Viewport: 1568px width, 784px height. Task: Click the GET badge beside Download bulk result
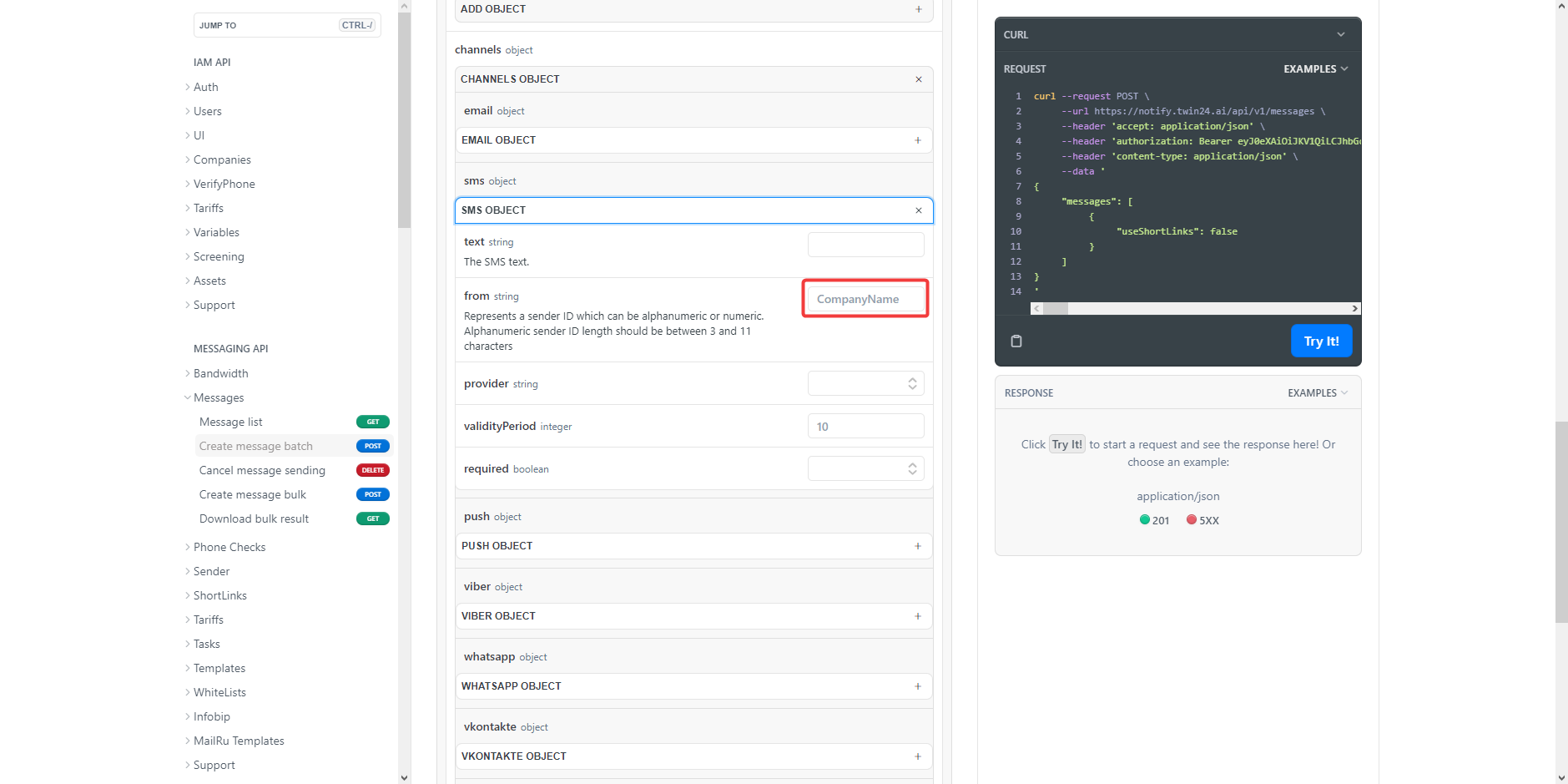[x=373, y=518]
